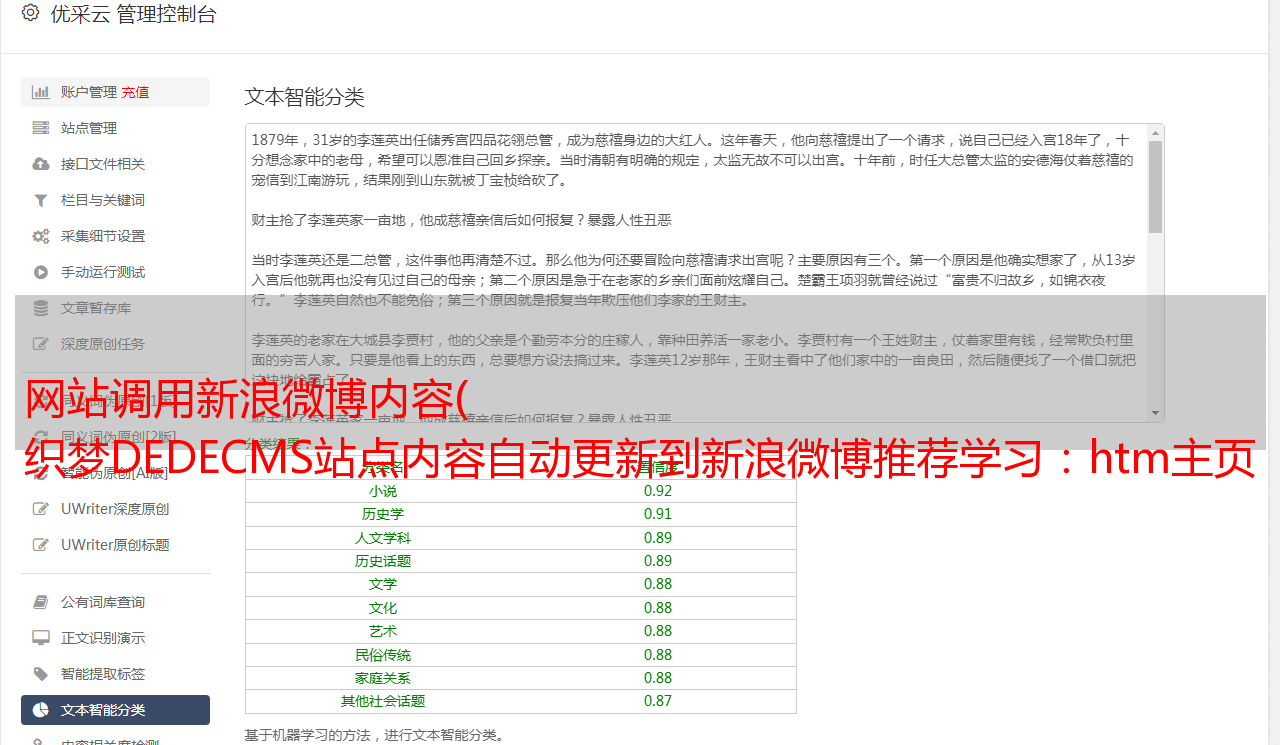Select the 历史话题 category cell

(383, 561)
